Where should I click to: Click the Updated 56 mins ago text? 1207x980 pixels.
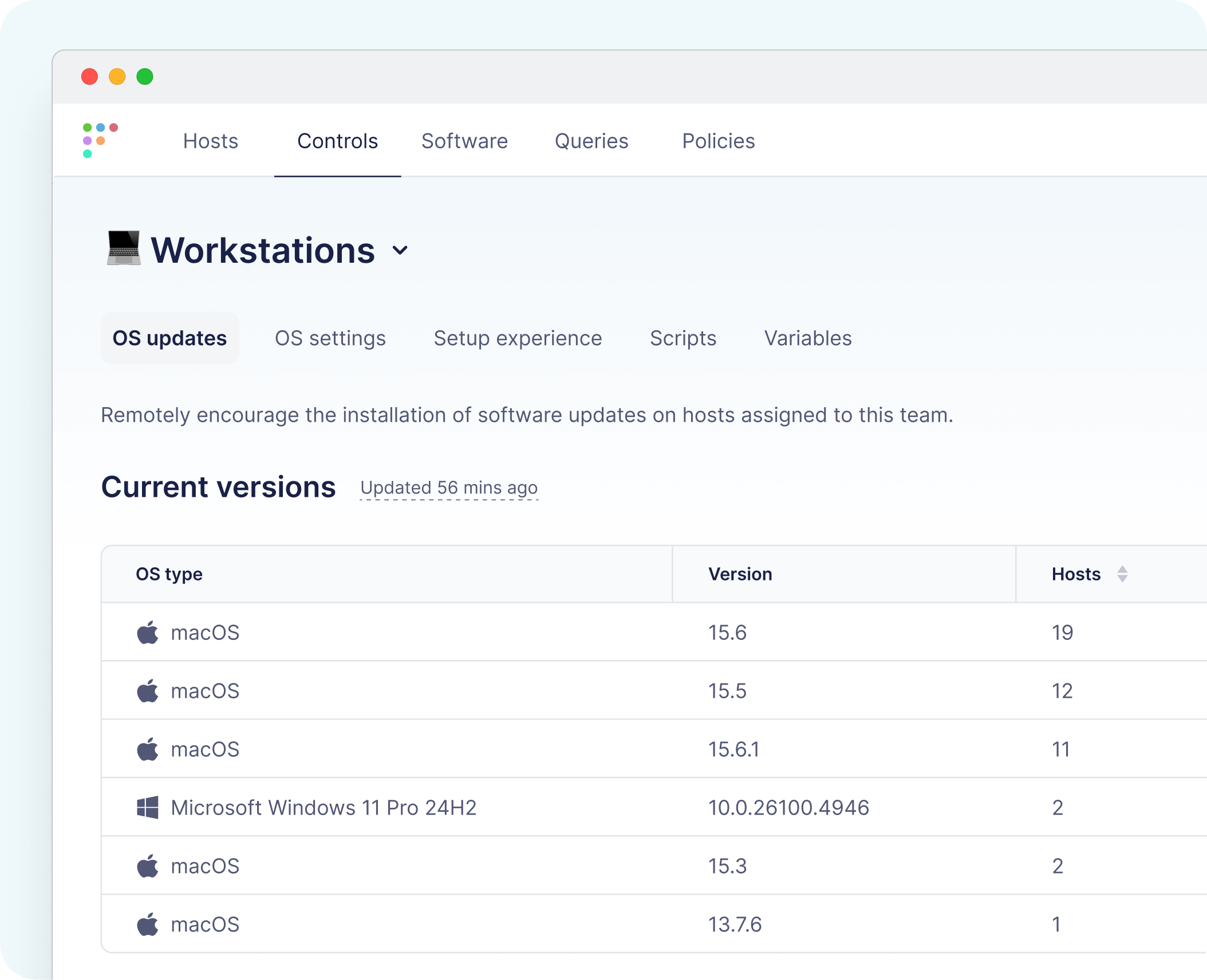pyautogui.click(x=449, y=488)
